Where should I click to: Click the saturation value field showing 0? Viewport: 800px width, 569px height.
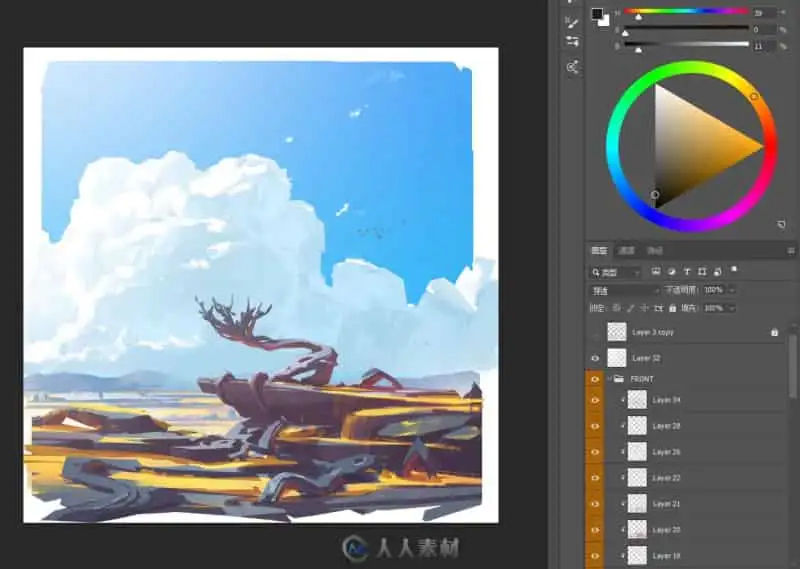[763, 30]
